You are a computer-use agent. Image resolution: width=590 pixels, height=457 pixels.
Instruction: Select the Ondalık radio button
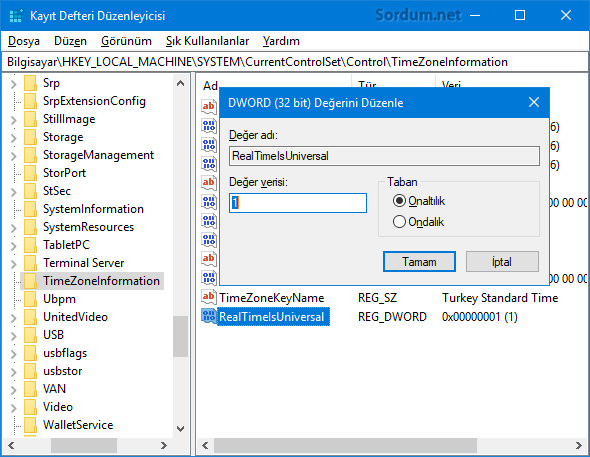coord(399,222)
